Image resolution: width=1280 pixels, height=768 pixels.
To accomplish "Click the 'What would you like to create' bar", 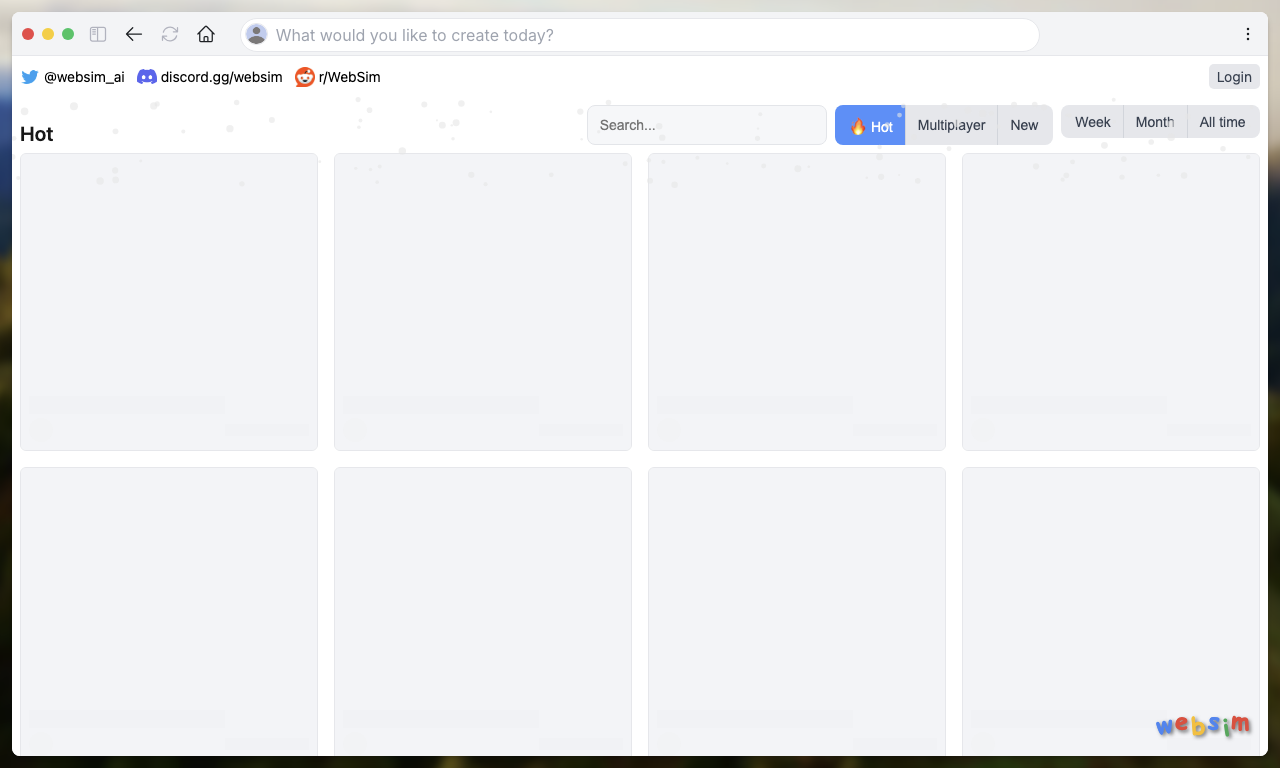I will pos(640,35).
